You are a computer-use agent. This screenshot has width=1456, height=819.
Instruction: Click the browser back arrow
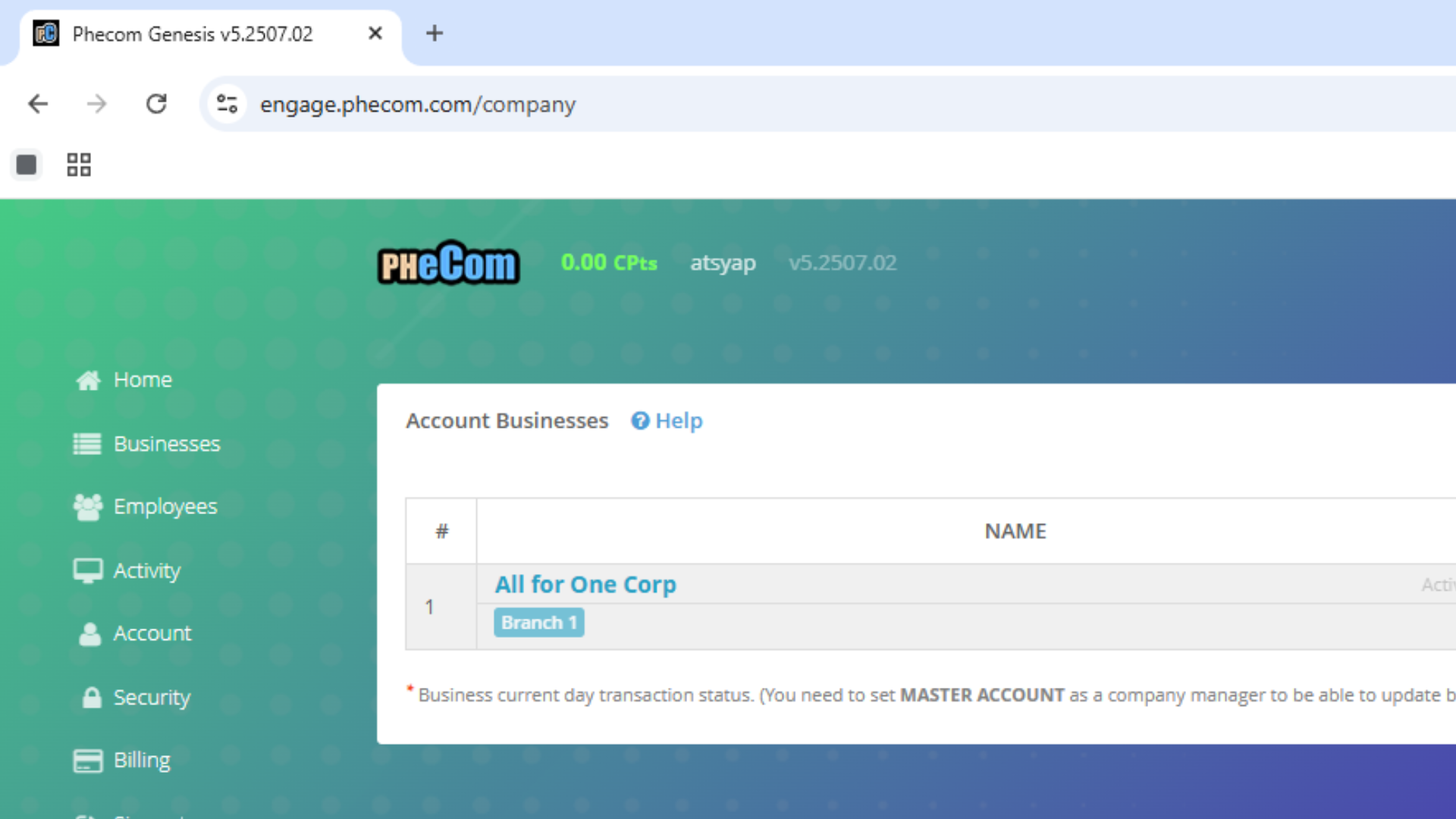coord(38,104)
